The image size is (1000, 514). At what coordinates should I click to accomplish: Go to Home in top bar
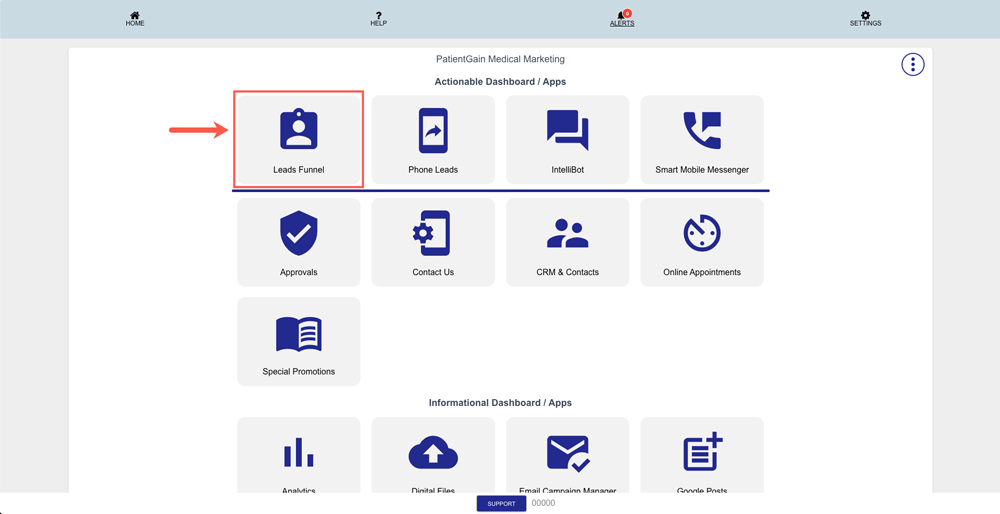pyautogui.click(x=135, y=18)
